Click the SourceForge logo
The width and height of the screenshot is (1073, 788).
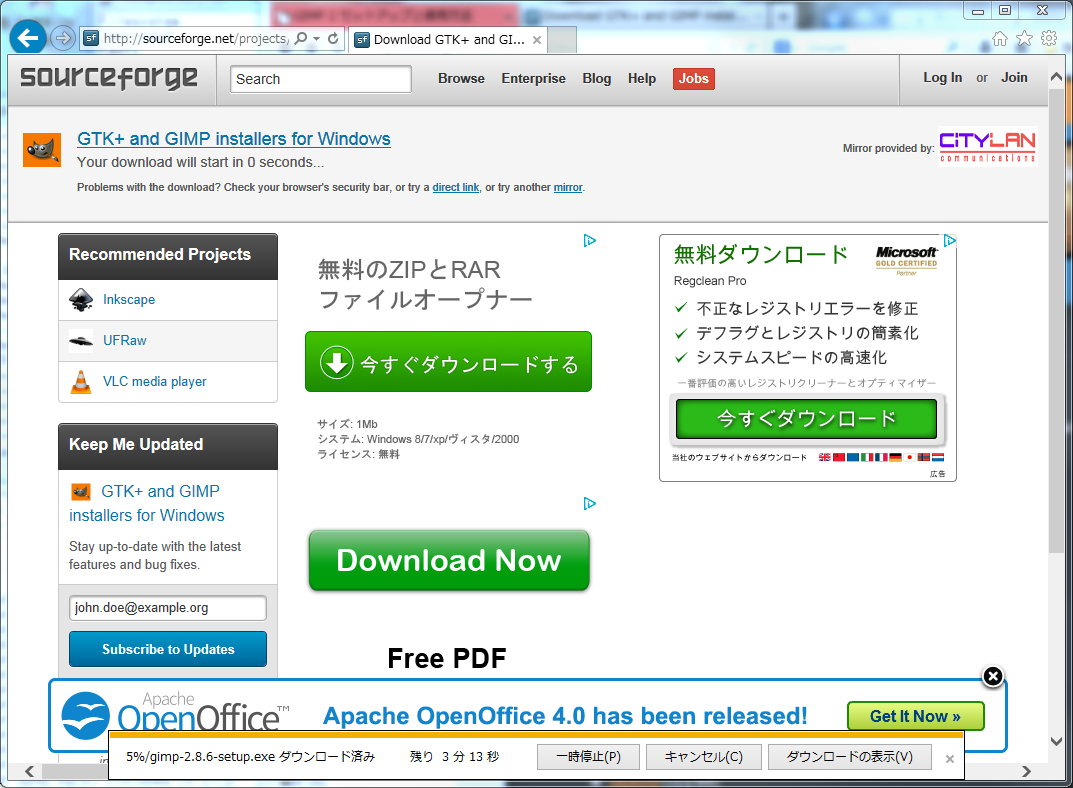[109, 78]
